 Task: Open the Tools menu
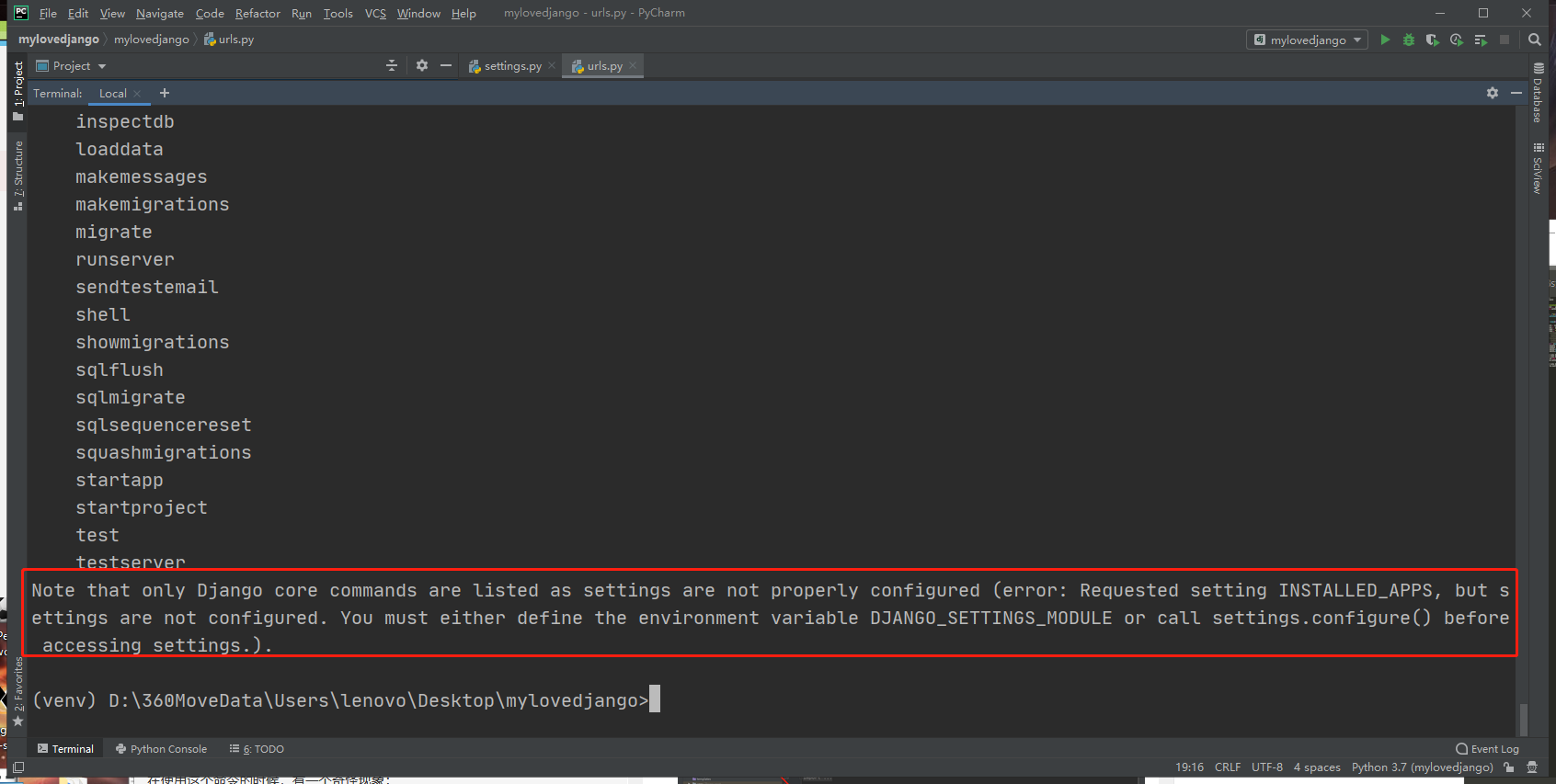[338, 13]
